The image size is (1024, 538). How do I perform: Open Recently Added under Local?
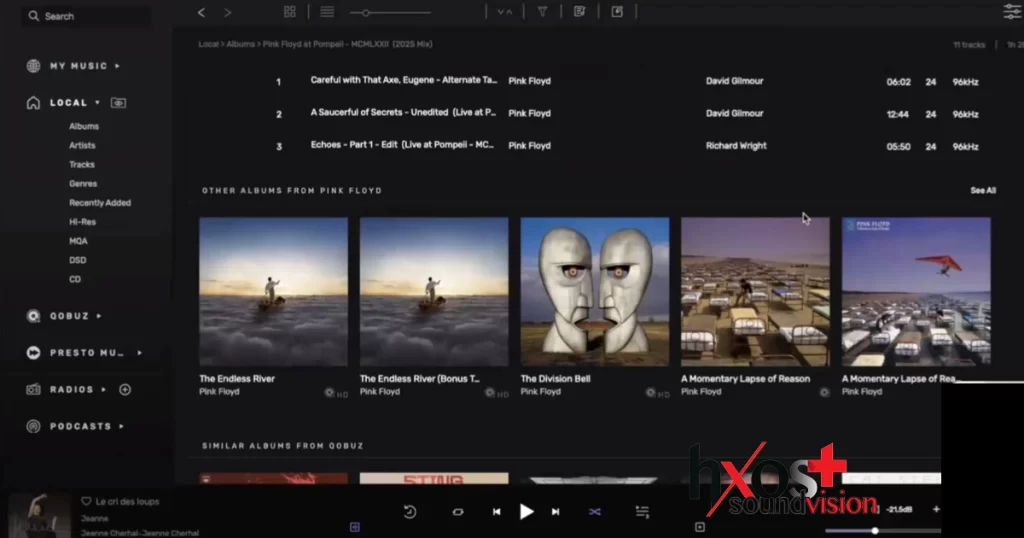[x=100, y=202]
